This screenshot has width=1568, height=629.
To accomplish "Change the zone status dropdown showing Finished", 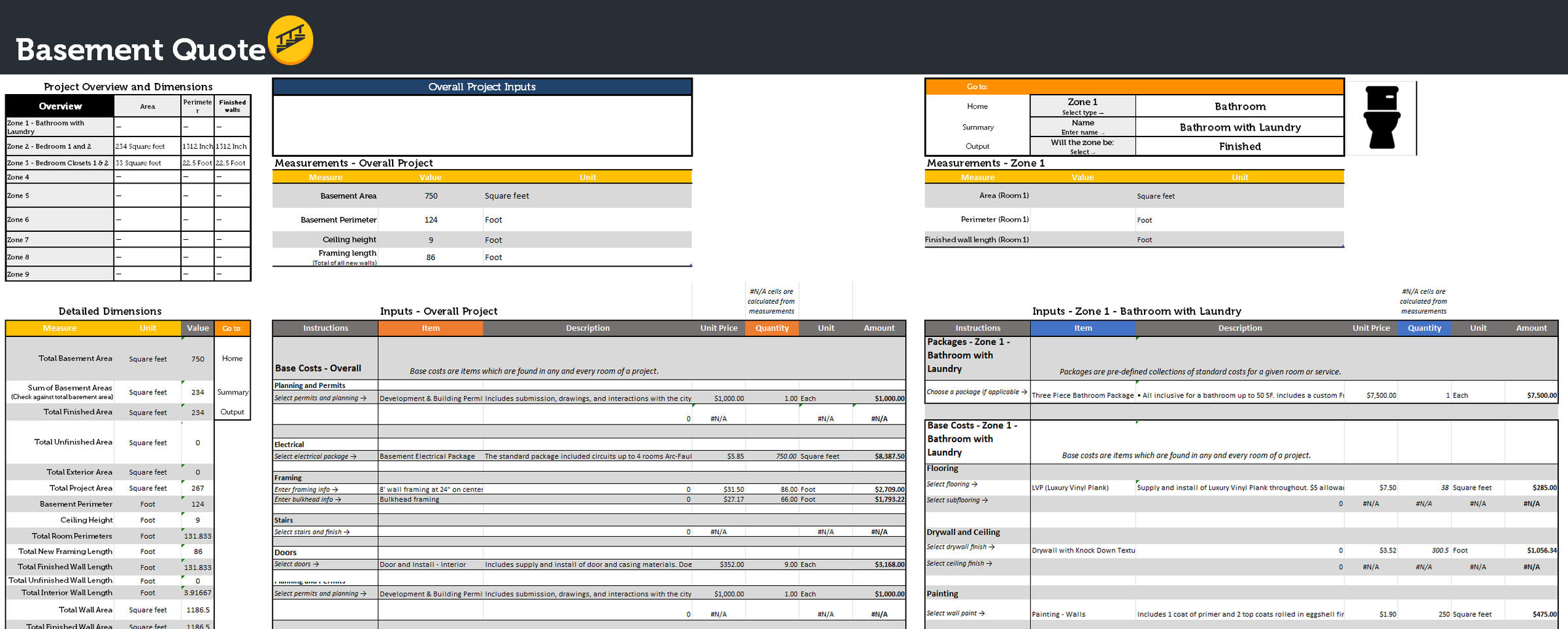I will coord(1239,146).
